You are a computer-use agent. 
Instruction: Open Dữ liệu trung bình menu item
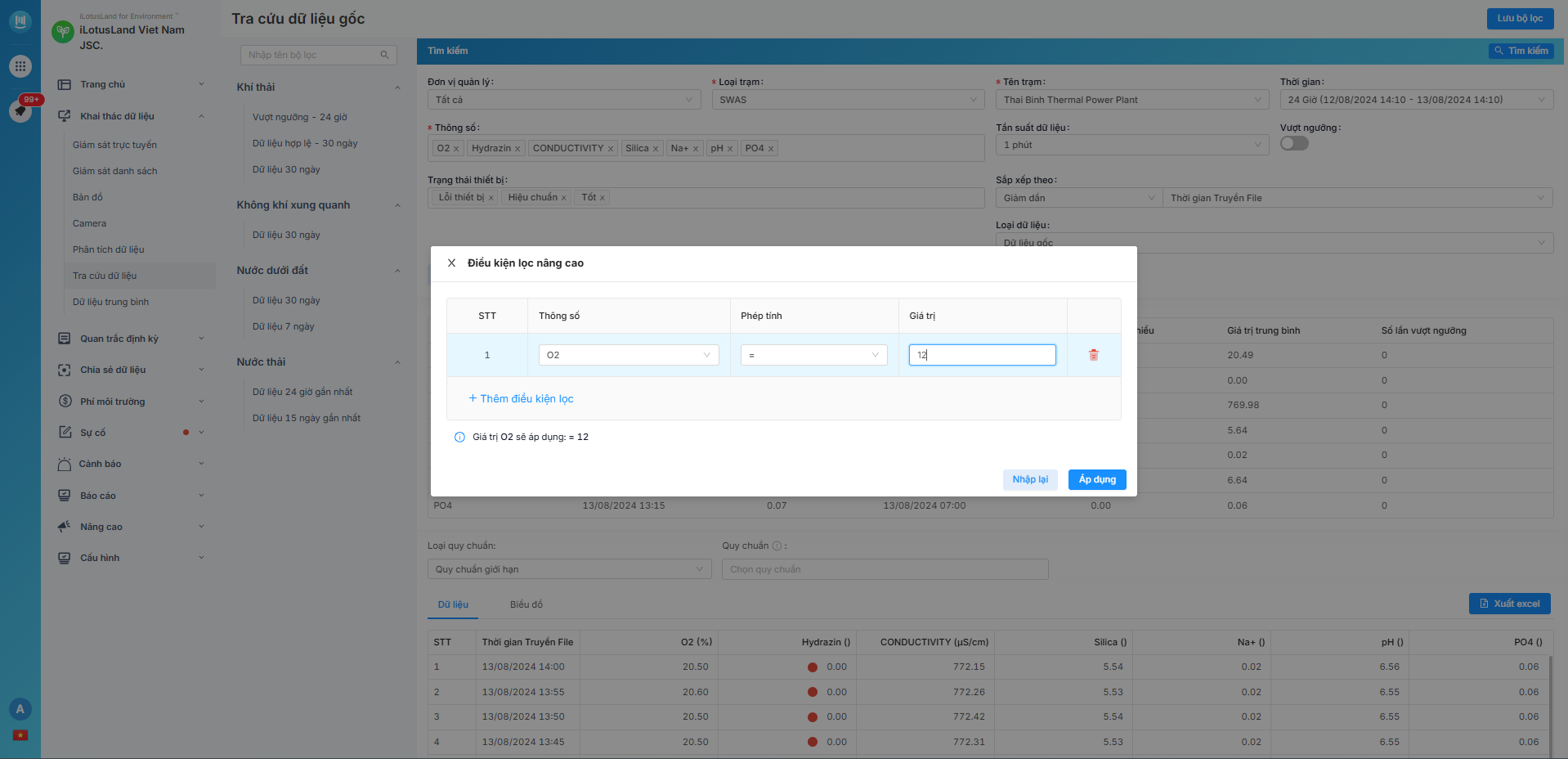[110, 302]
